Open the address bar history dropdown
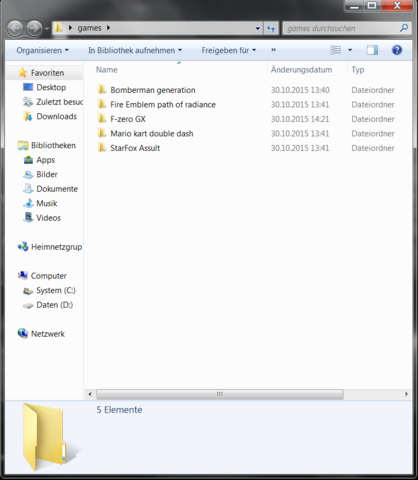This screenshot has width=418, height=480. [x=258, y=28]
